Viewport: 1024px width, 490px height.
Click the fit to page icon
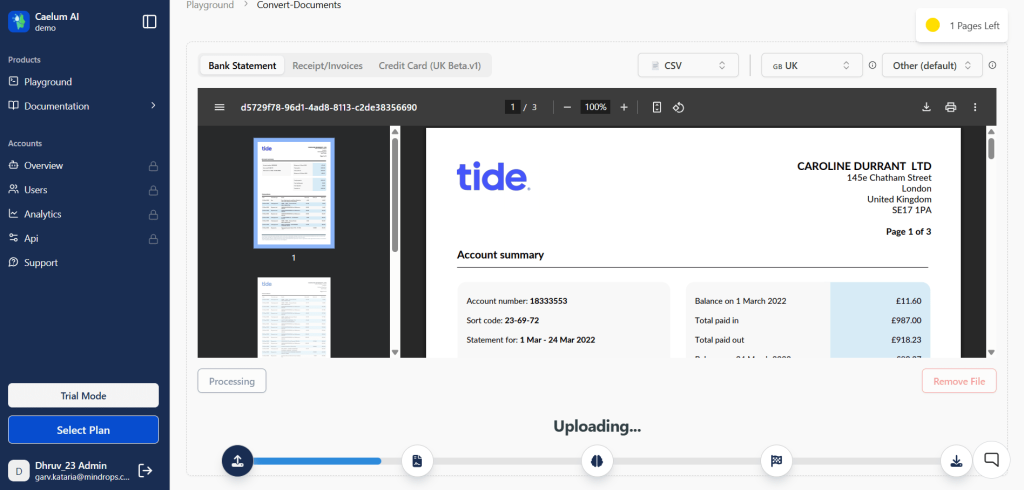(x=657, y=107)
